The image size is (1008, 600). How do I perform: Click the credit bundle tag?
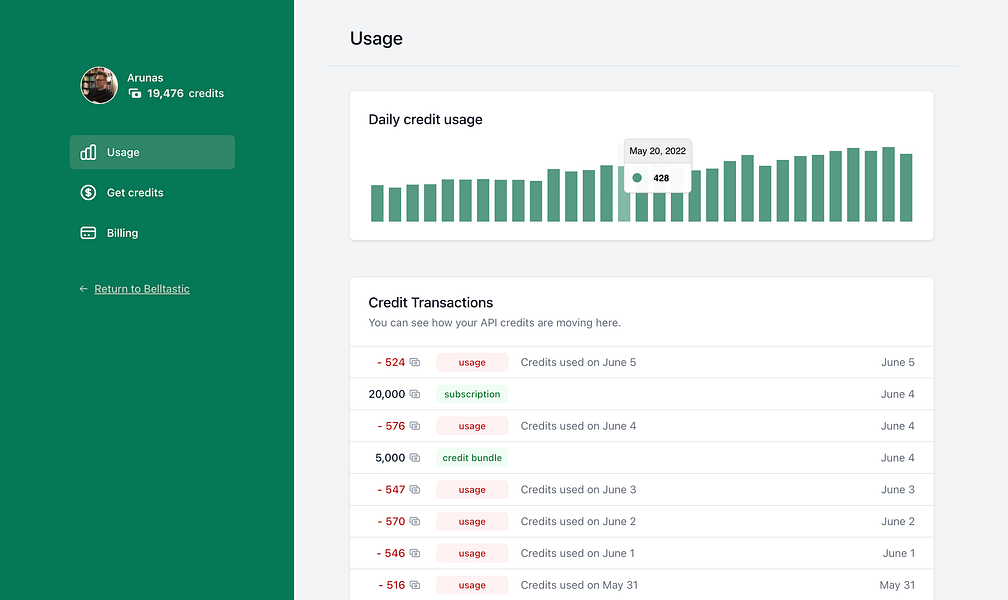(472, 457)
